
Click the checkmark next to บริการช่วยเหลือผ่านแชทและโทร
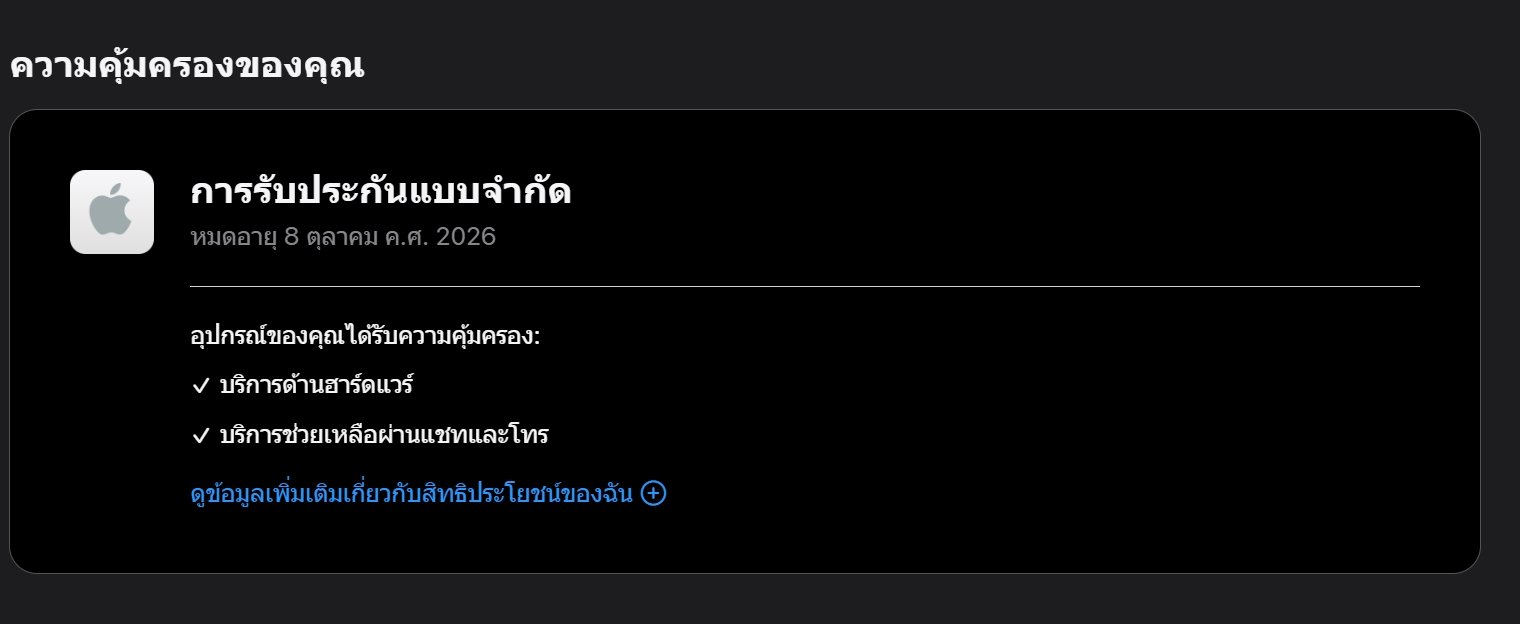pyautogui.click(x=200, y=436)
